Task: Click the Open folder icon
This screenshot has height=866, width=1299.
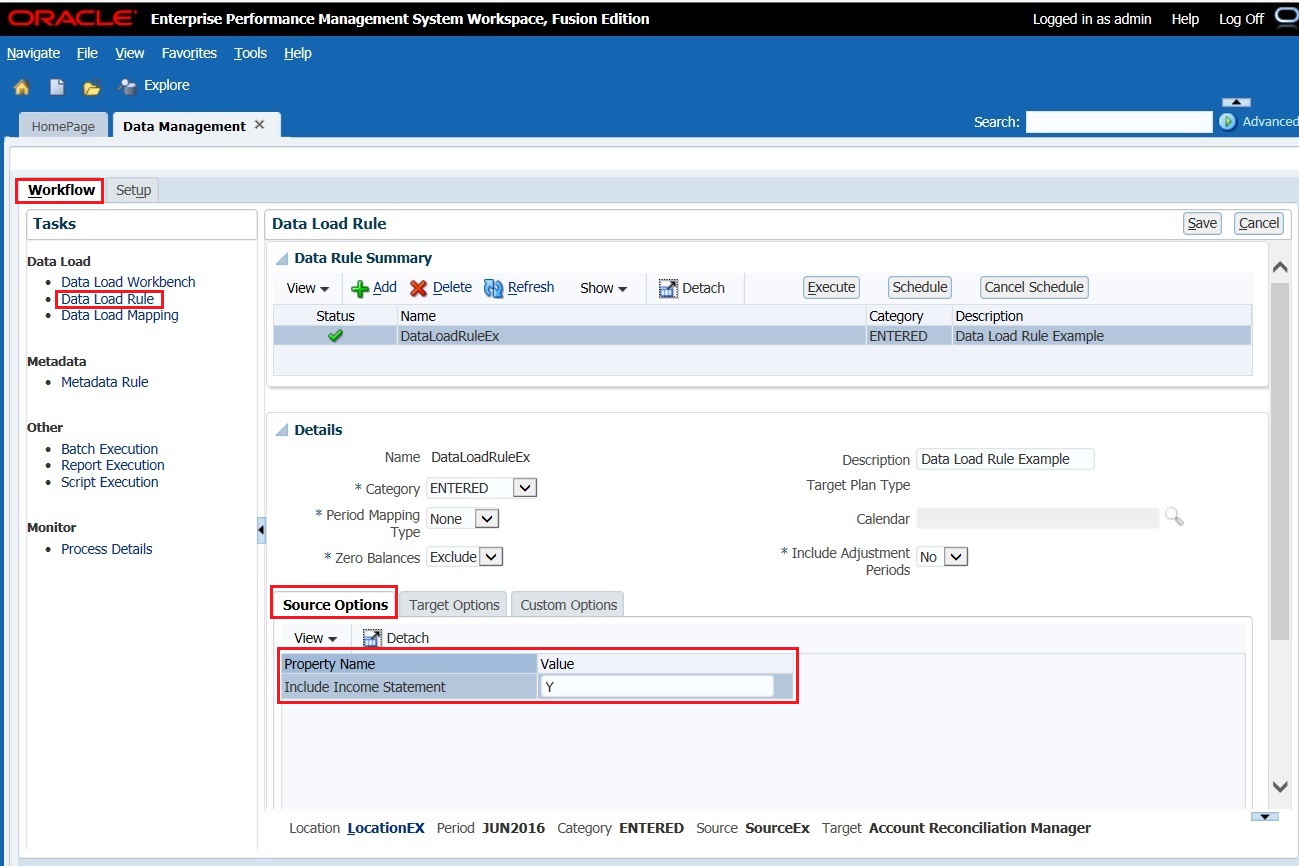Action: pos(91,87)
